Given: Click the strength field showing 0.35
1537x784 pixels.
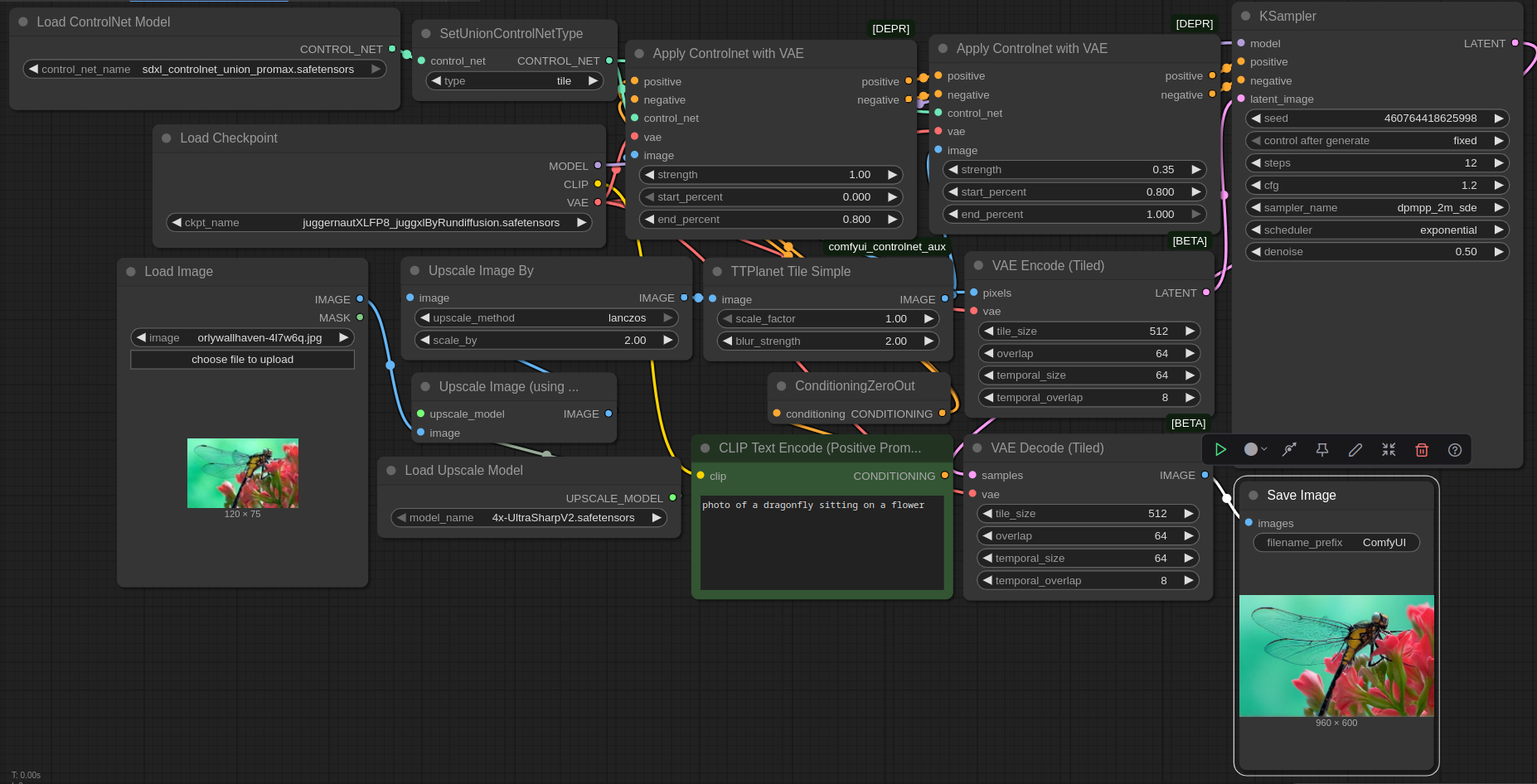Looking at the screenshot, I should coord(1074,170).
